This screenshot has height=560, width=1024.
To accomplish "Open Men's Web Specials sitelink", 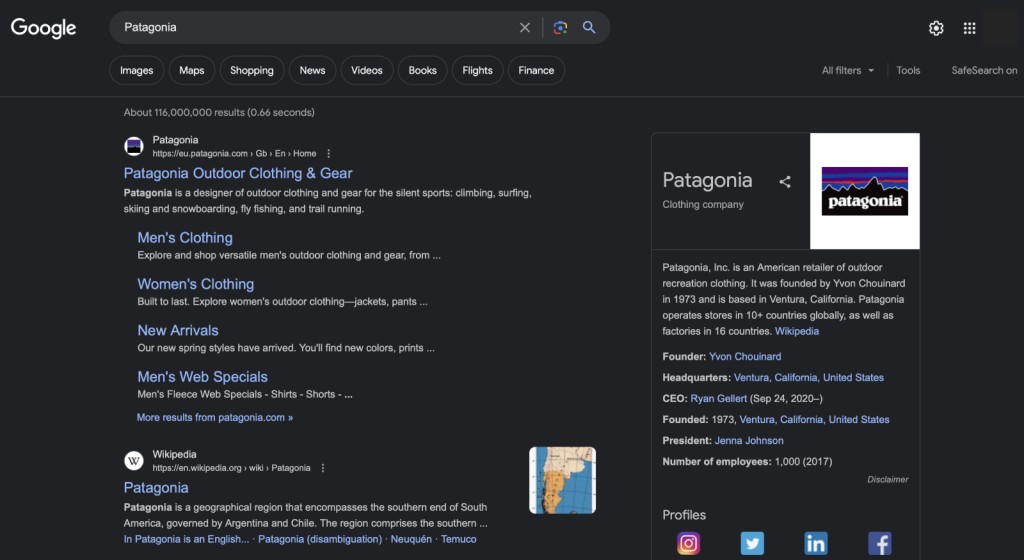I will tap(202, 377).
